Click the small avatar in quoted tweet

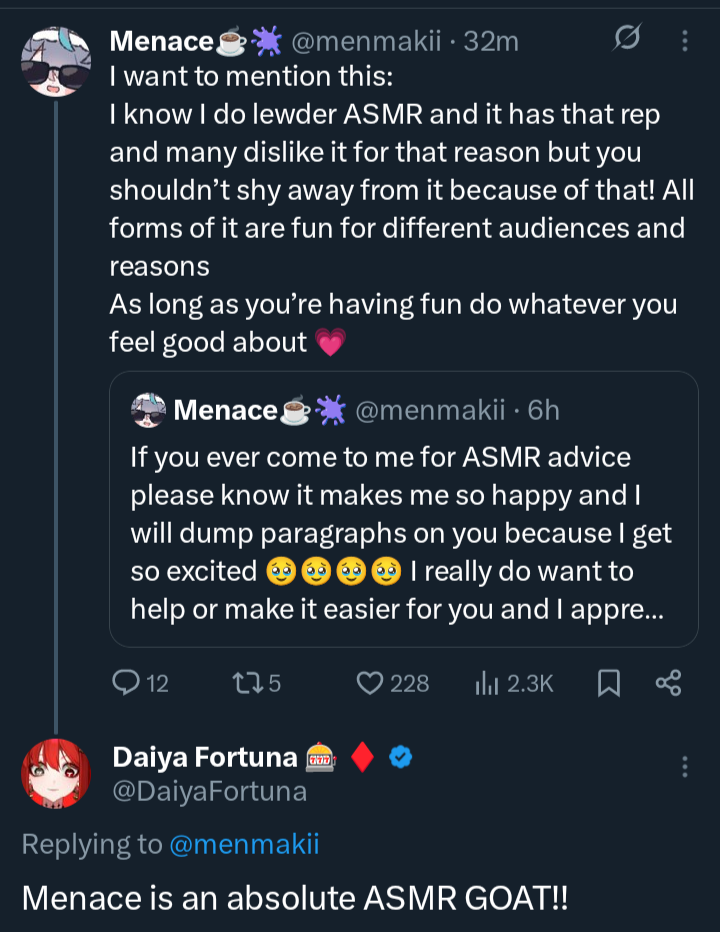148,410
